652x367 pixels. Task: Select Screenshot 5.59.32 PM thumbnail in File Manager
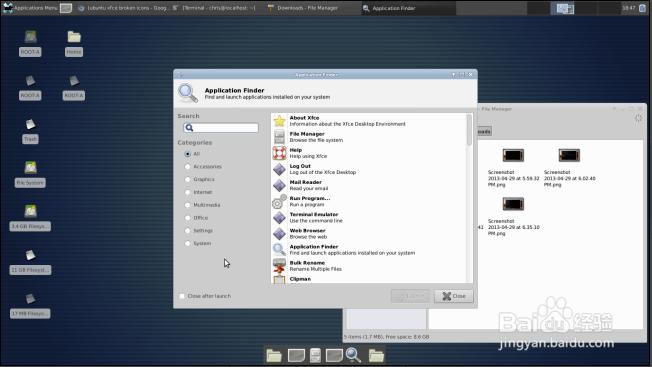(513, 155)
